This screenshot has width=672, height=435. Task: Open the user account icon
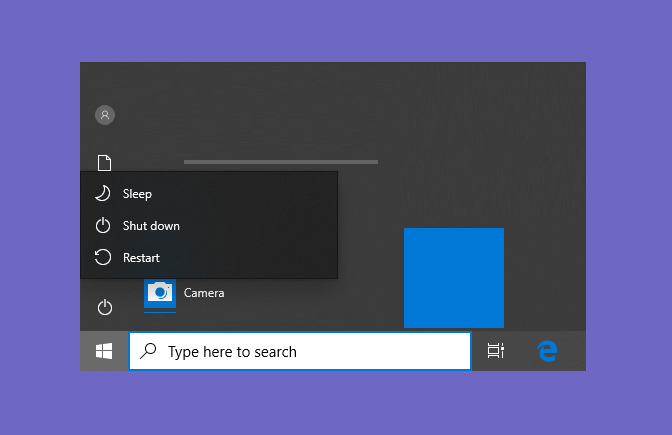105,115
